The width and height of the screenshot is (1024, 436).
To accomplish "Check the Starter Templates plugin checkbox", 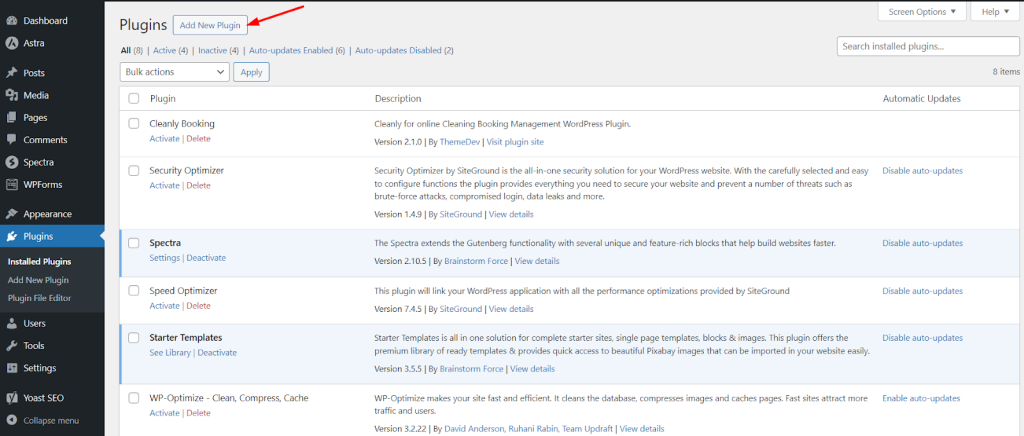I will point(134,337).
